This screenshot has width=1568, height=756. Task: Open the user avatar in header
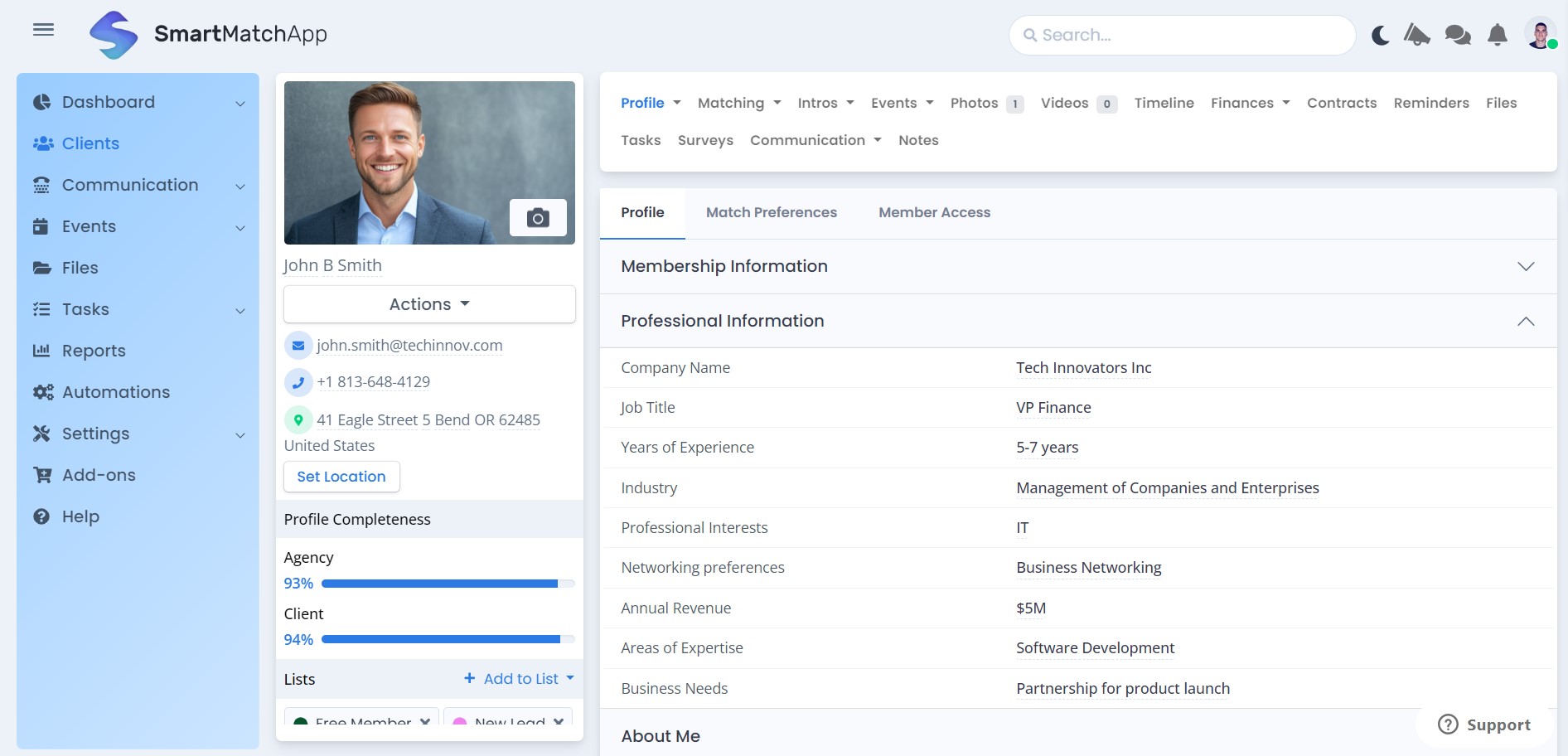click(x=1540, y=35)
